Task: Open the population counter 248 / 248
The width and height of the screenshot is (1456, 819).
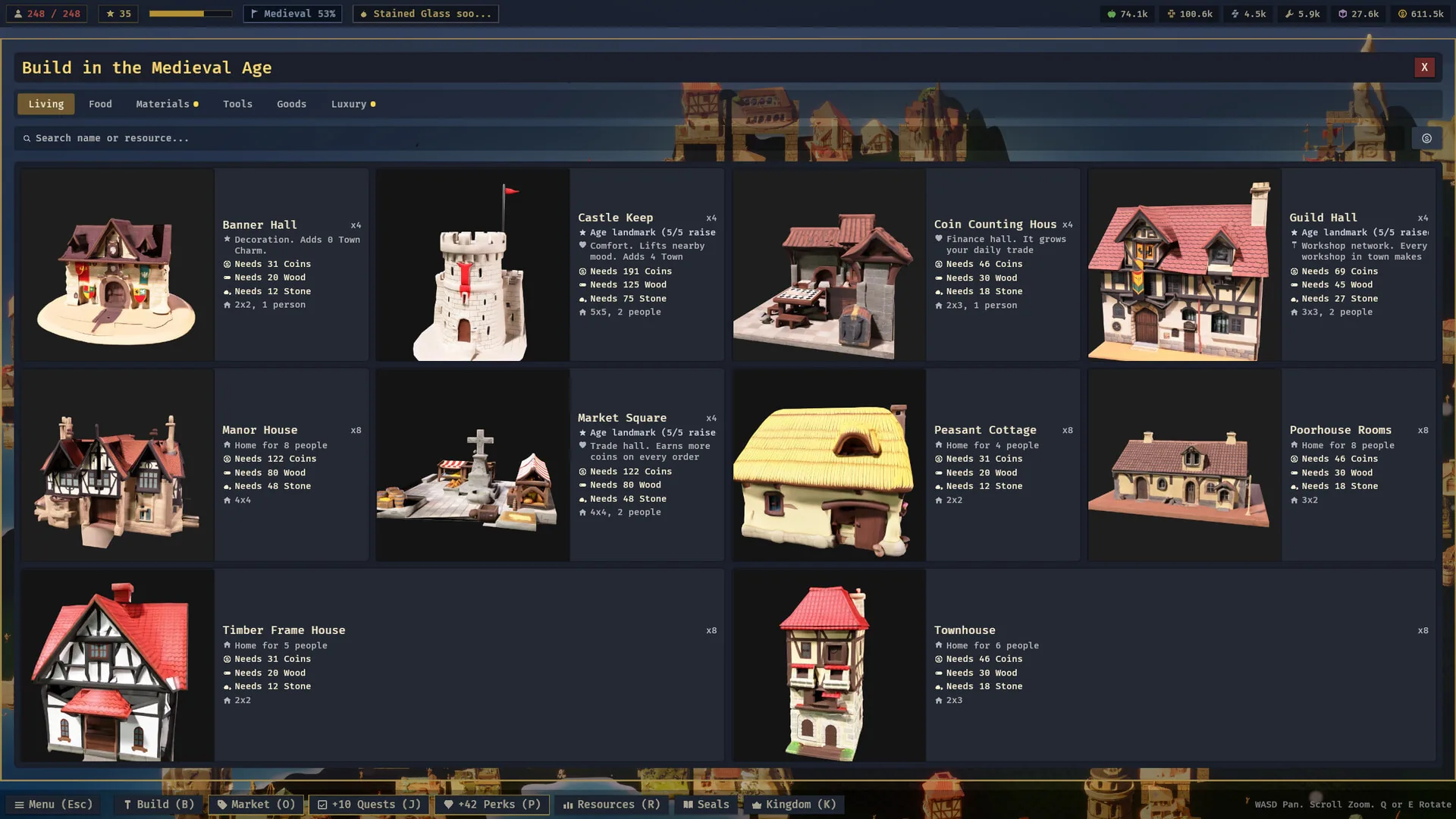Action: point(47,14)
